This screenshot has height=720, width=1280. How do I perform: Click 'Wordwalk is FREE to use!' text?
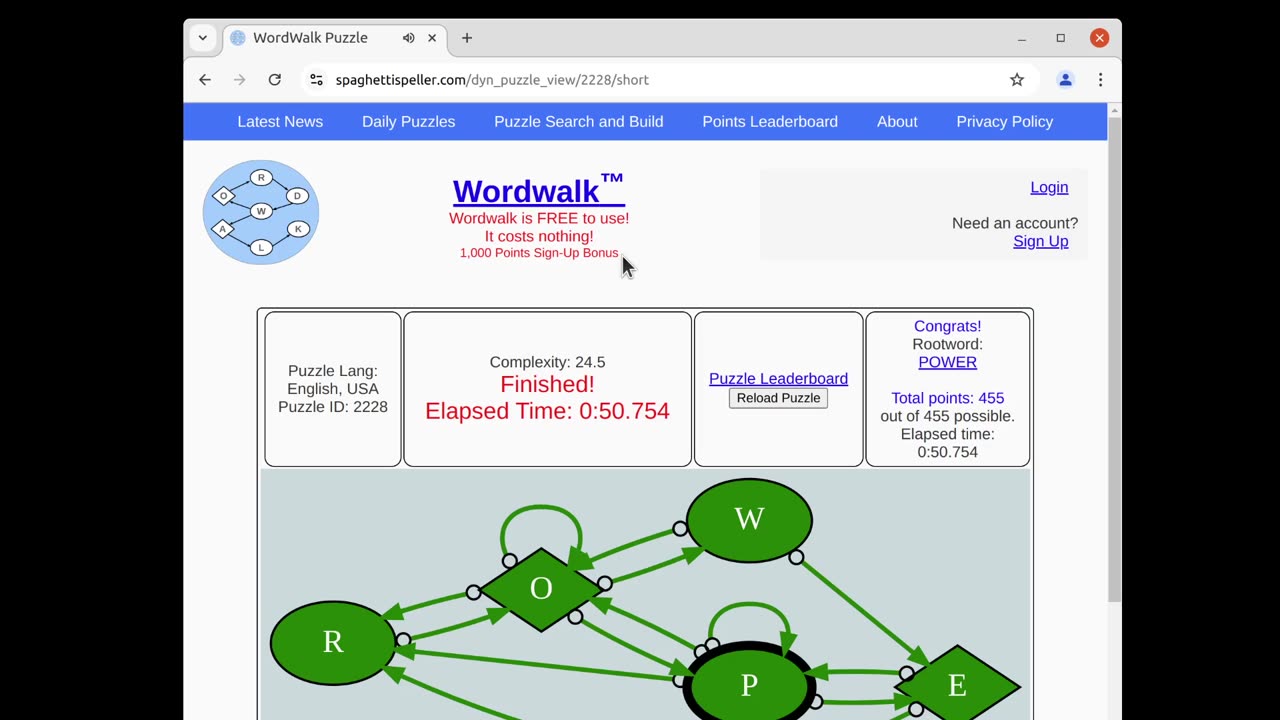pos(539,218)
